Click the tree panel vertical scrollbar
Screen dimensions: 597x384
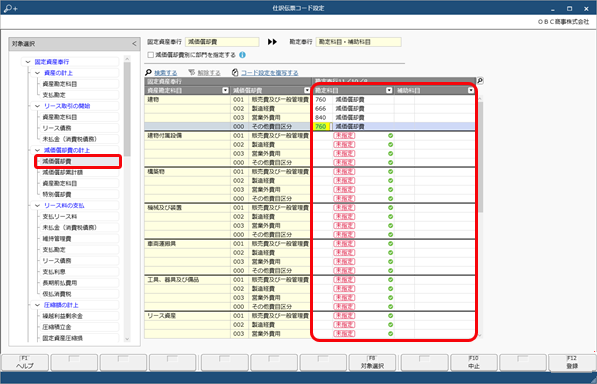click(127, 109)
